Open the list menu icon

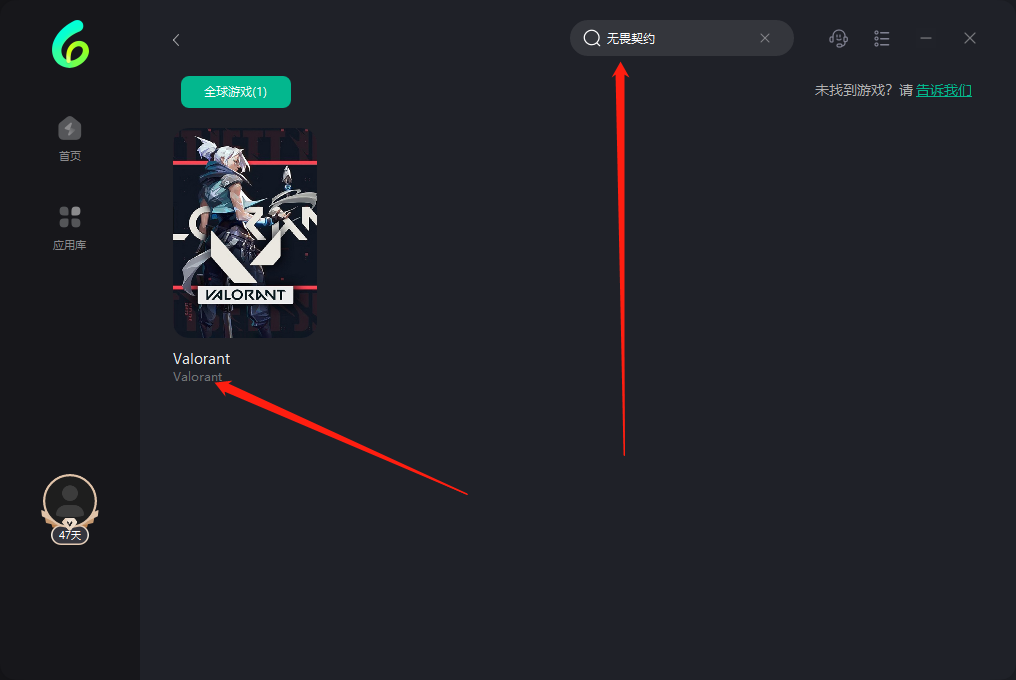tap(881, 38)
